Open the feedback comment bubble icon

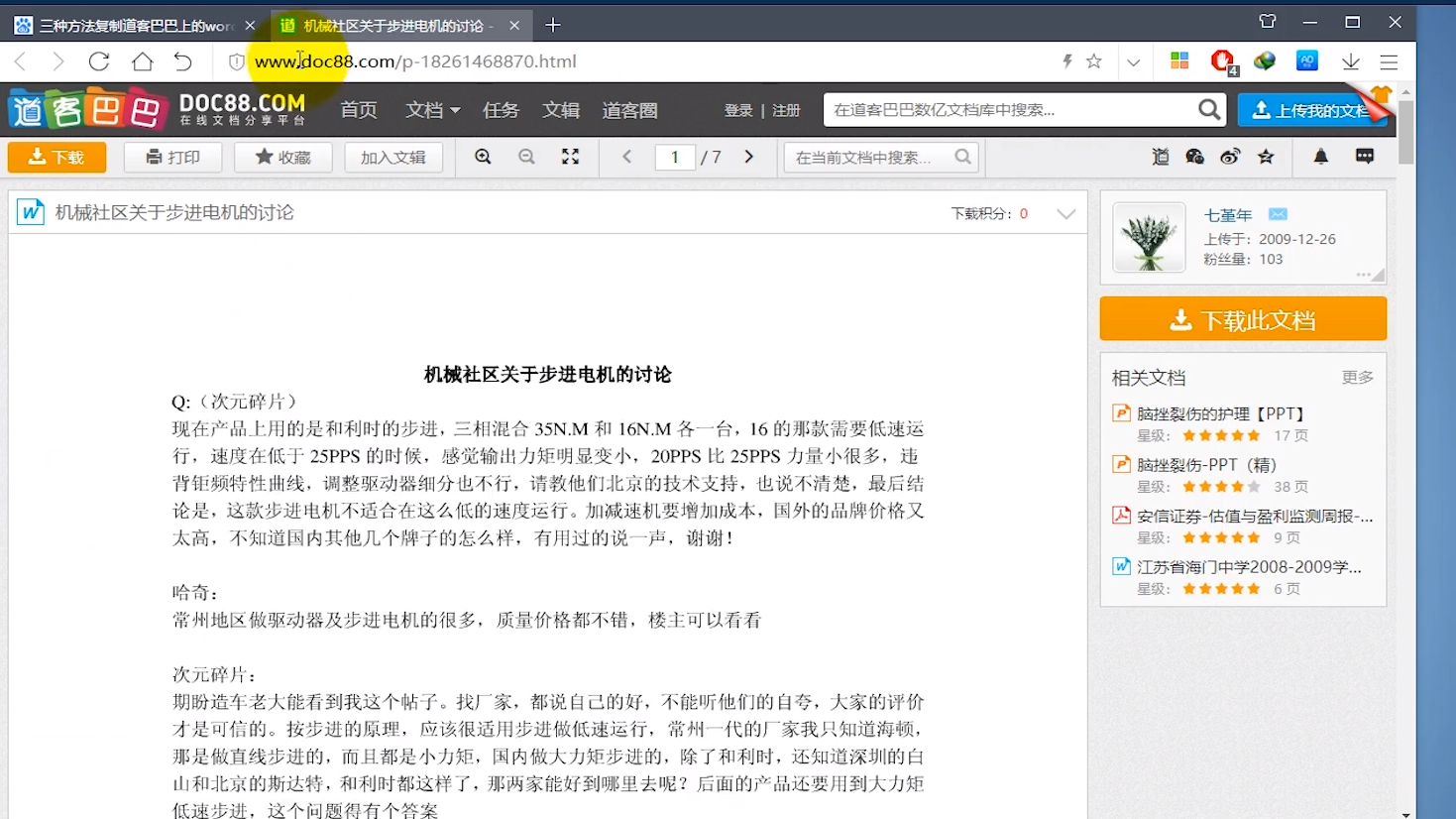1365,157
